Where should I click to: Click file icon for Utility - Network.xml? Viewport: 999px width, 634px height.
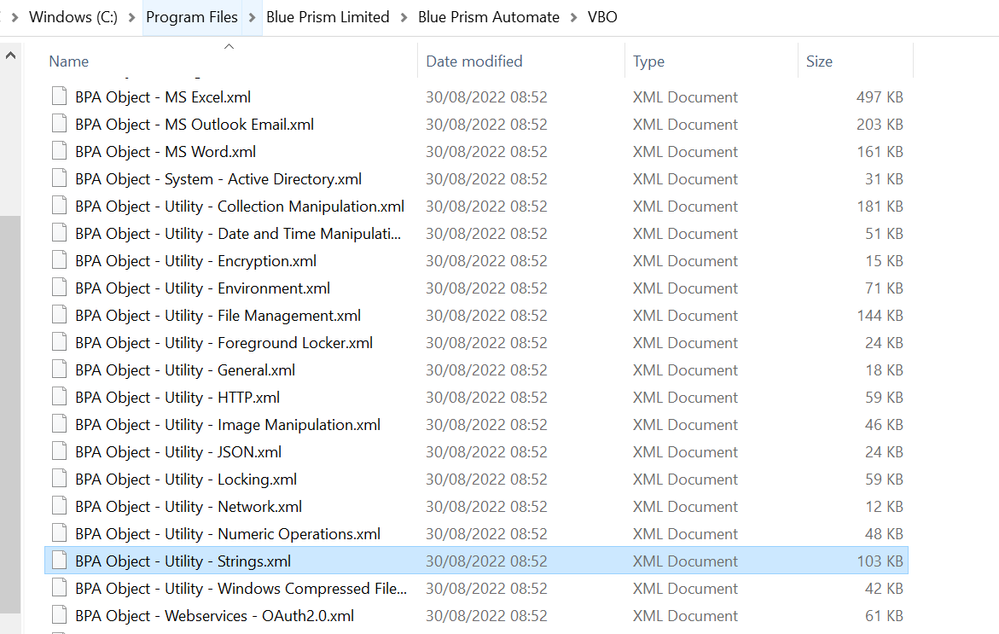59,506
